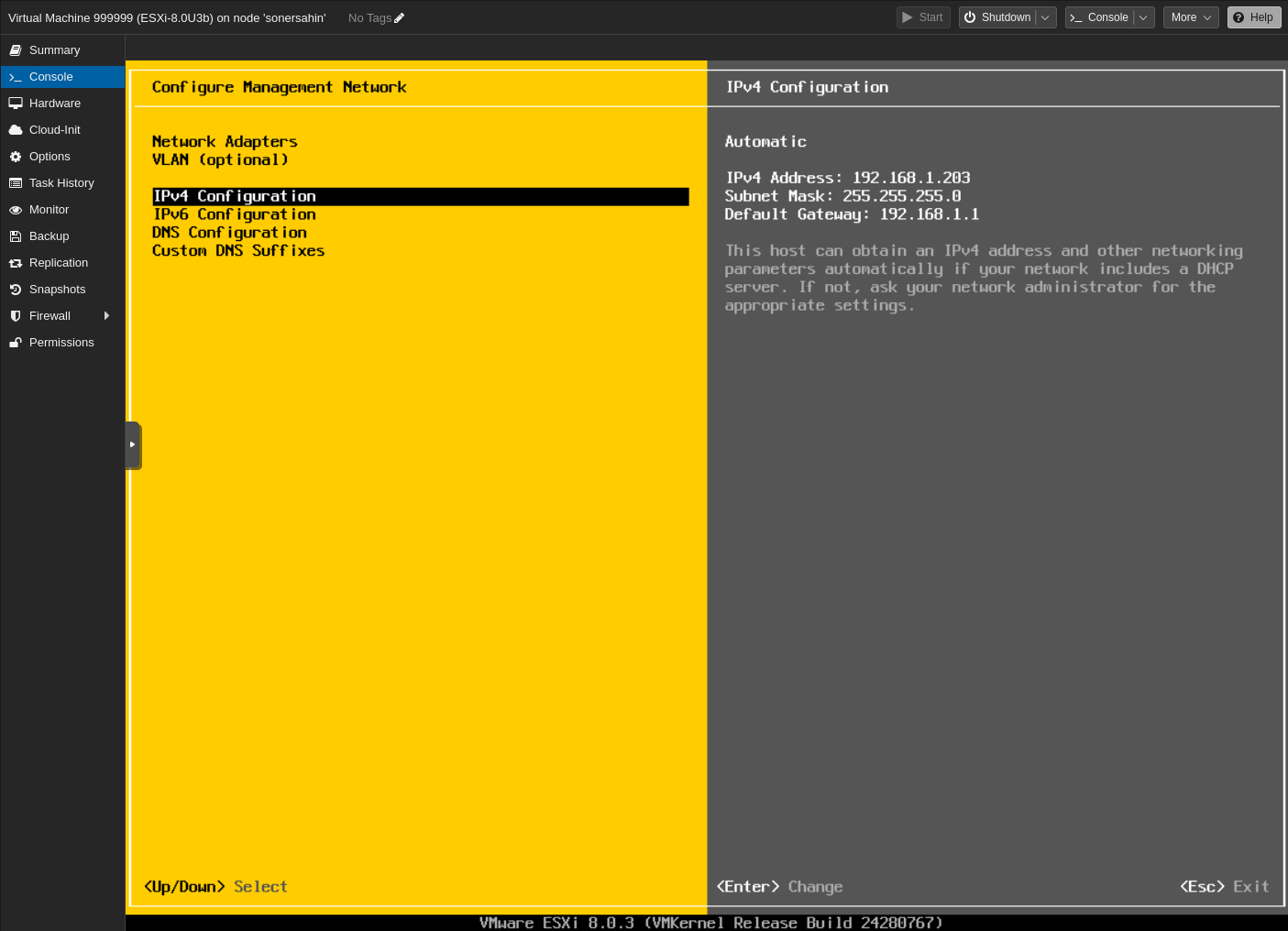Click Subnet Mask 255.255.255.0 line
1288x931 pixels.
coord(842,196)
